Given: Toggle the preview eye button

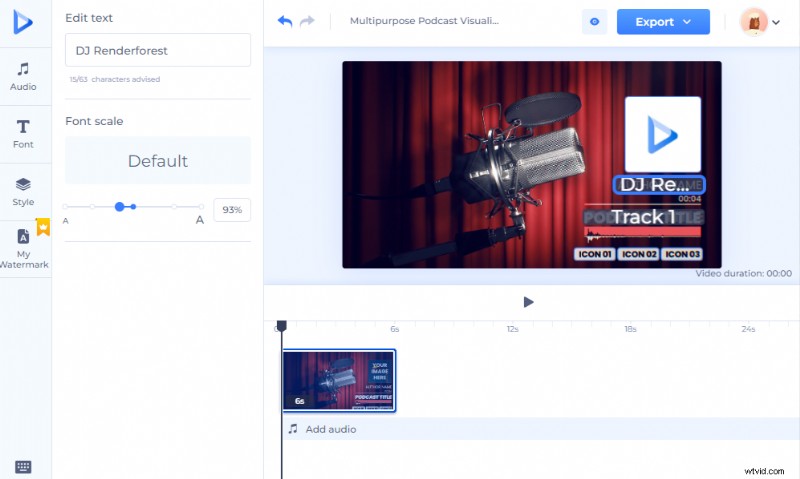Looking at the screenshot, I should click(594, 22).
